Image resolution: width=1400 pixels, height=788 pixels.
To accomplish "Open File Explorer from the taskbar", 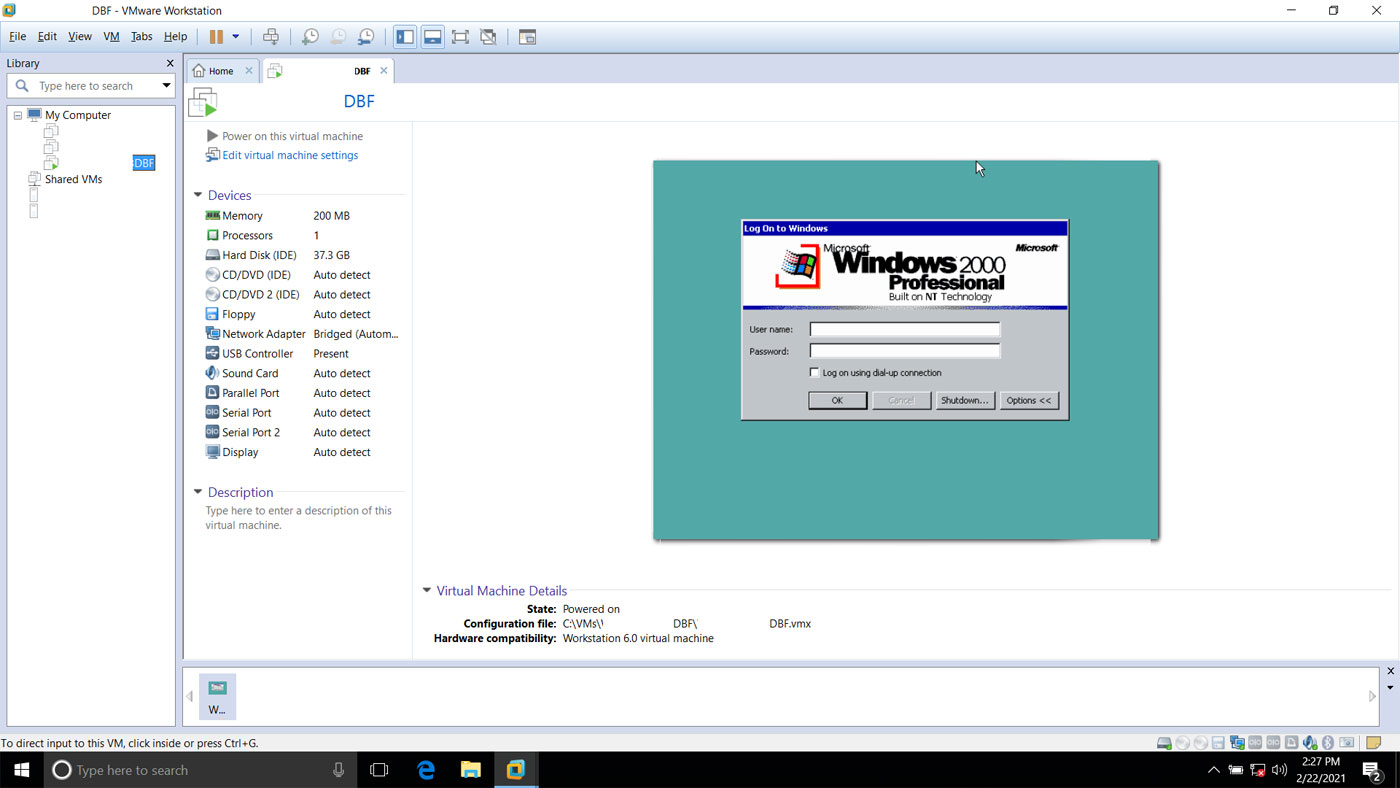I will (x=471, y=770).
